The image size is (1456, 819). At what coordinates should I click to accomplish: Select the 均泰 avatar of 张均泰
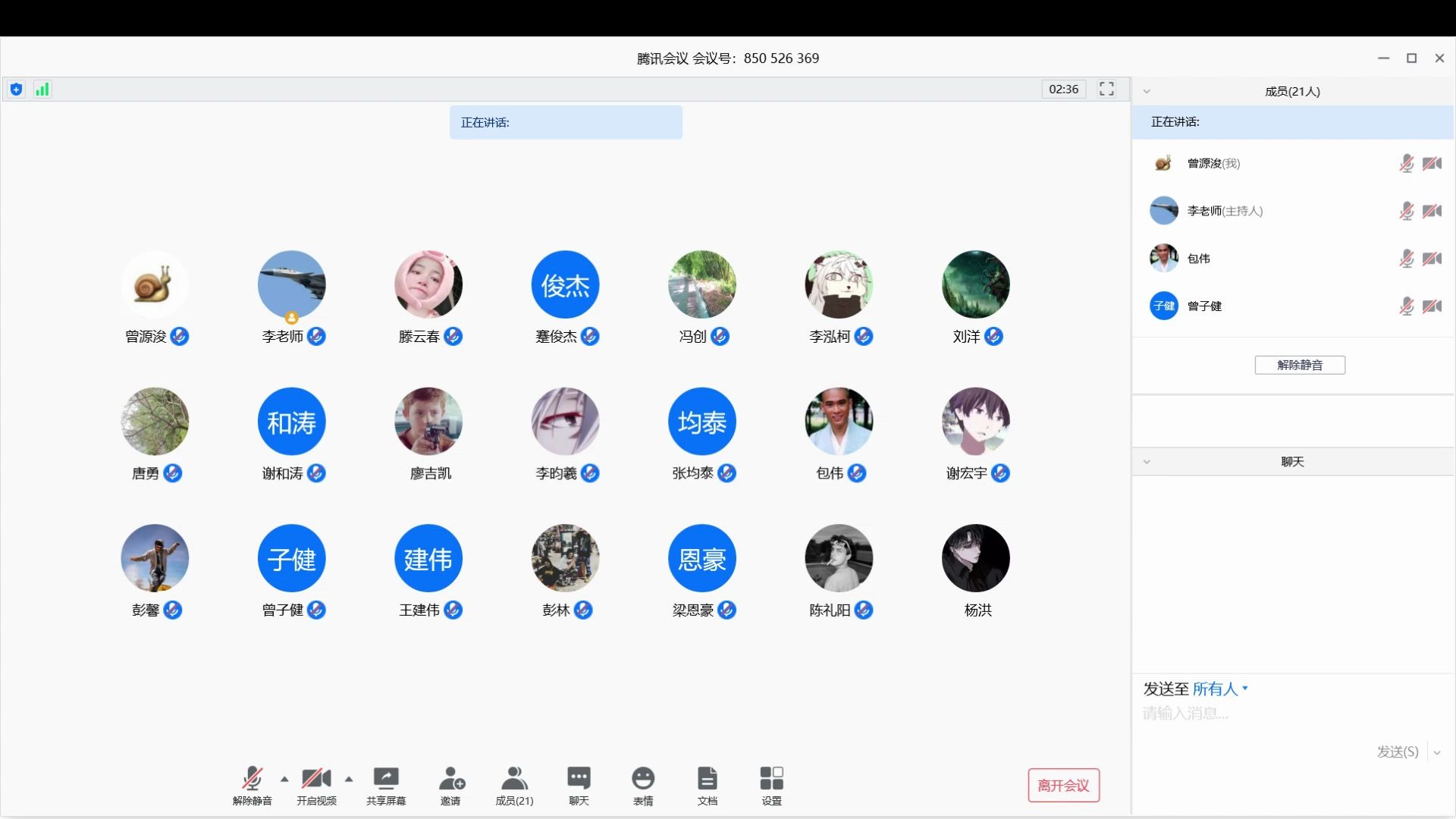point(702,422)
